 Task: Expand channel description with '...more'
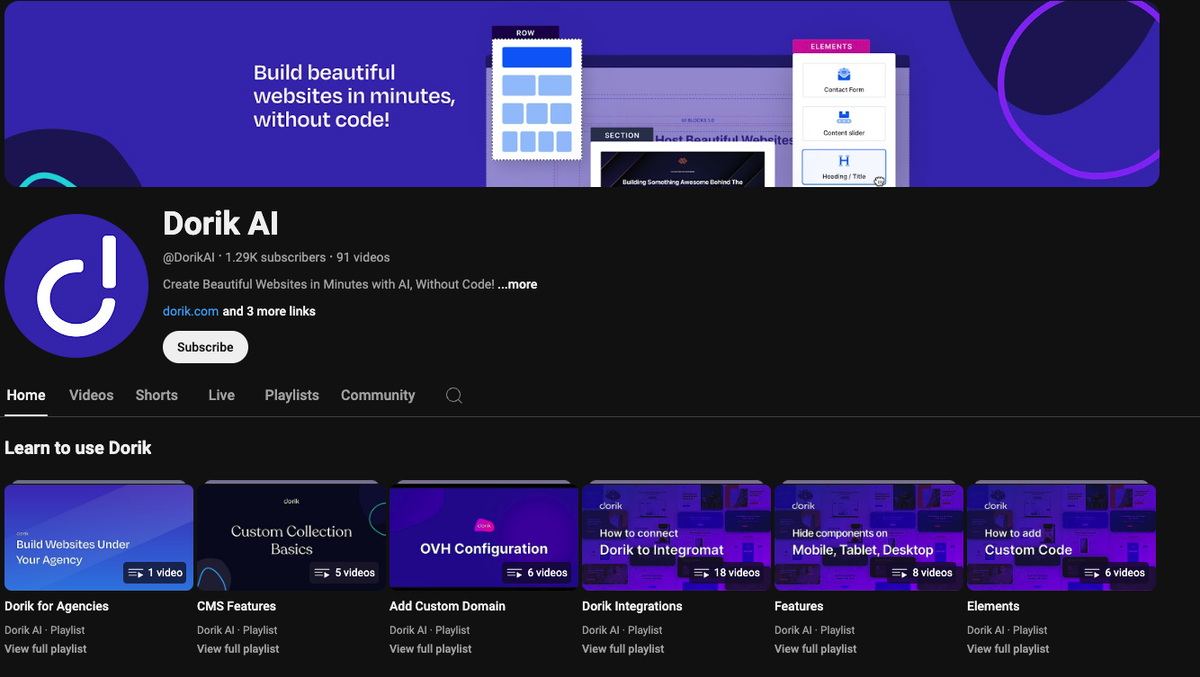point(517,285)
